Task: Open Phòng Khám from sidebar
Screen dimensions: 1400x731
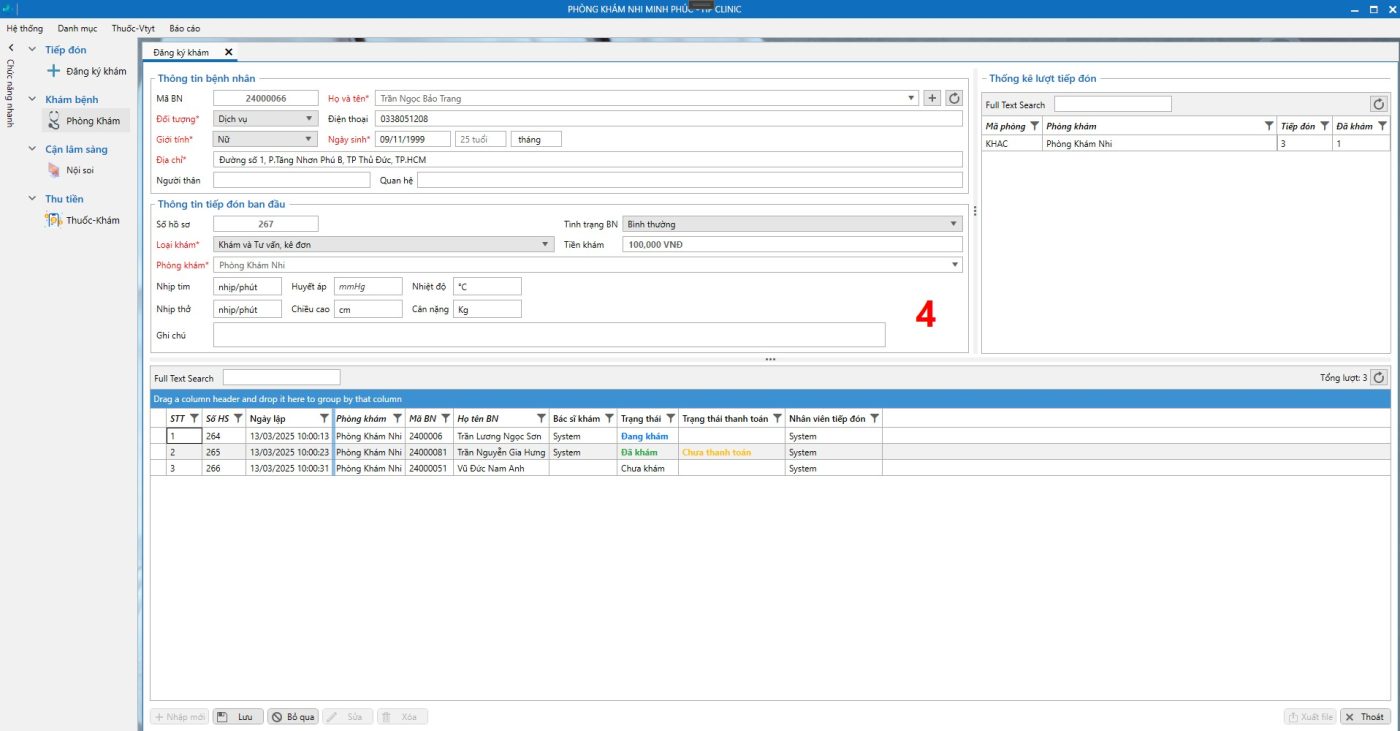Action: (92, 121)
